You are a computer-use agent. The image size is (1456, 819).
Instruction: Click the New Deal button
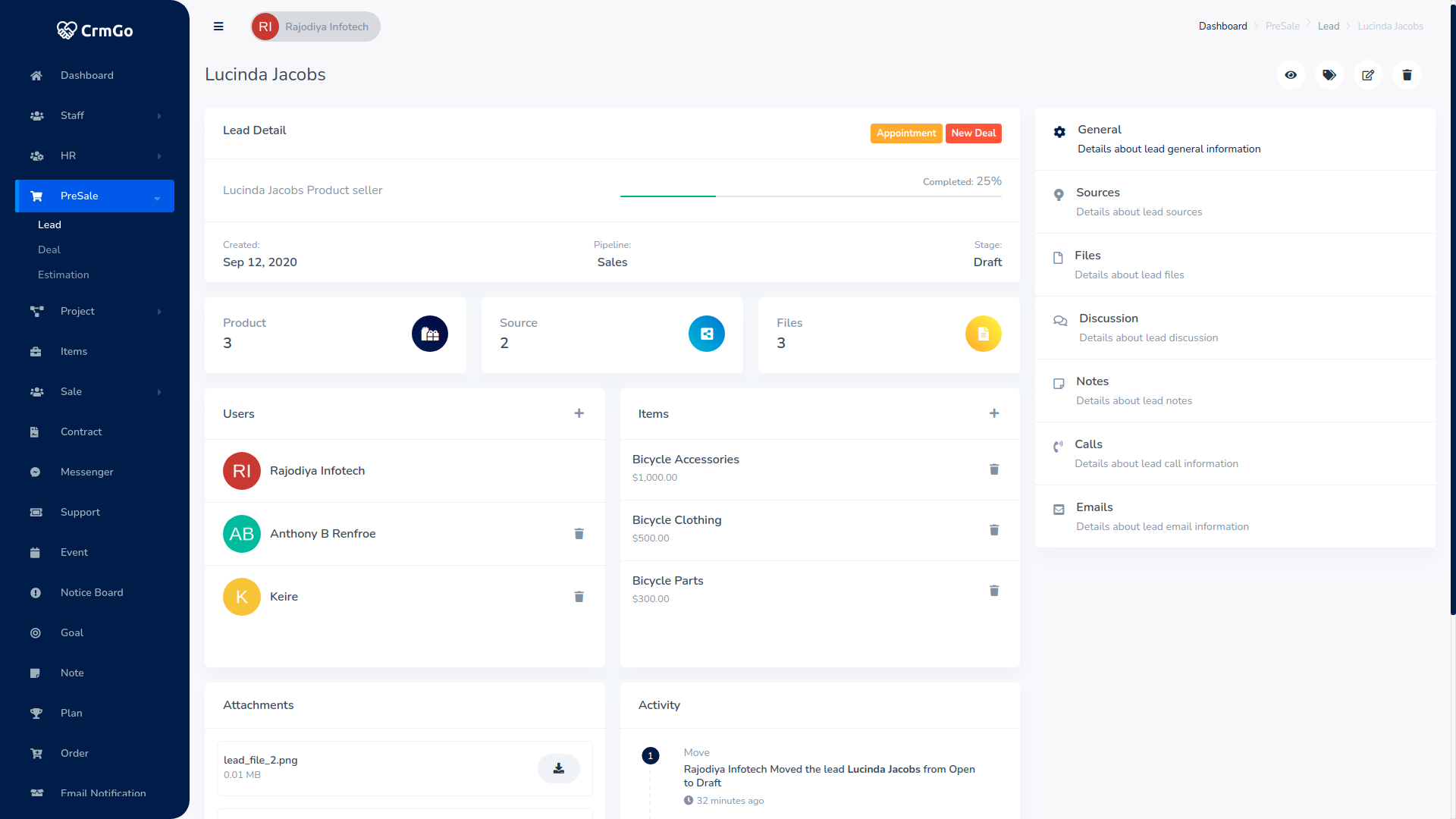click(973, 133)
